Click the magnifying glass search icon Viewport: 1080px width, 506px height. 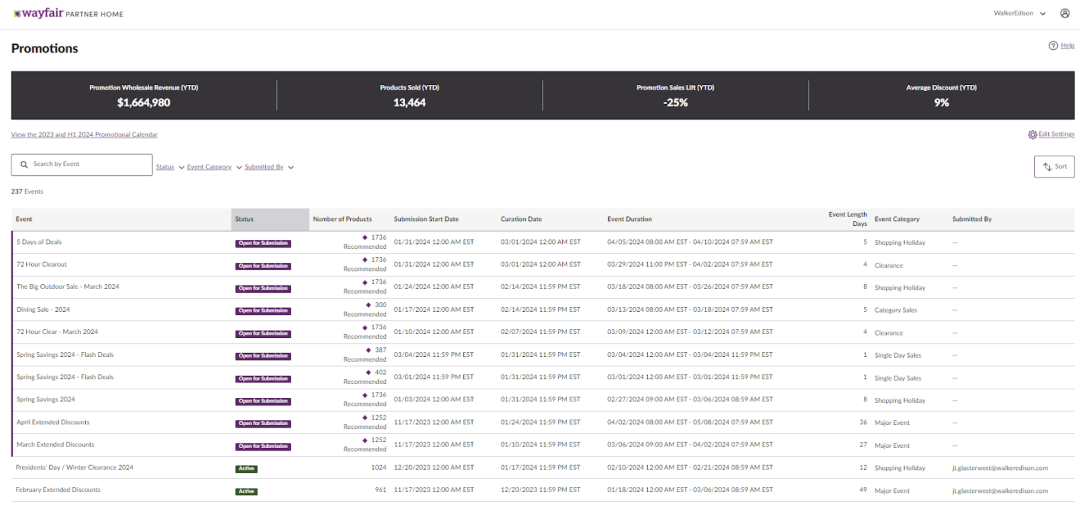click(23, 164)
